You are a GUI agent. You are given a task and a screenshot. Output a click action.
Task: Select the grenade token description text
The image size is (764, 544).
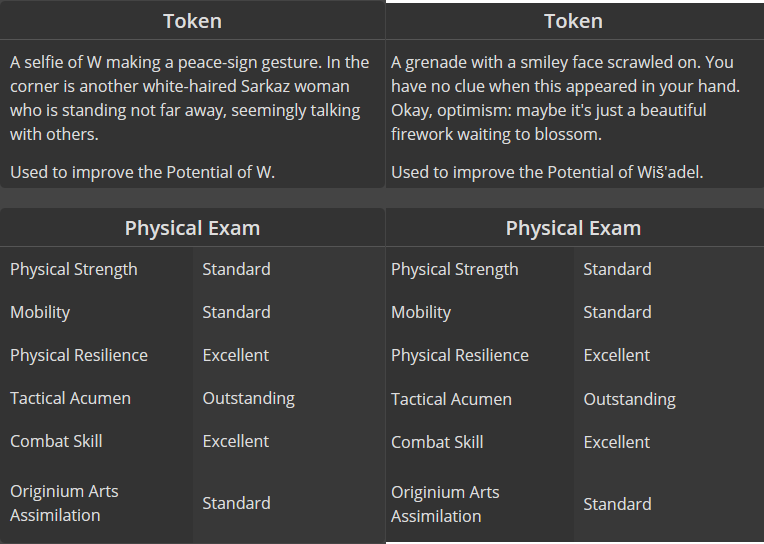(565, 98)
